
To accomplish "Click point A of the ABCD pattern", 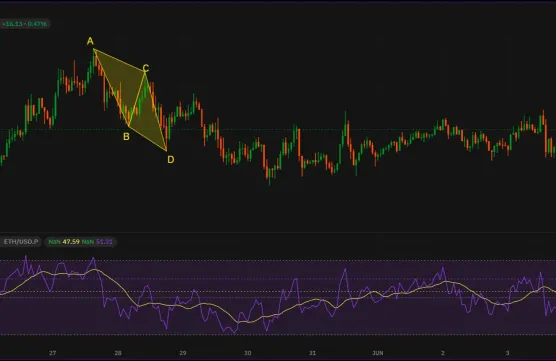I will pyautogui.click(x=90, y=41).
